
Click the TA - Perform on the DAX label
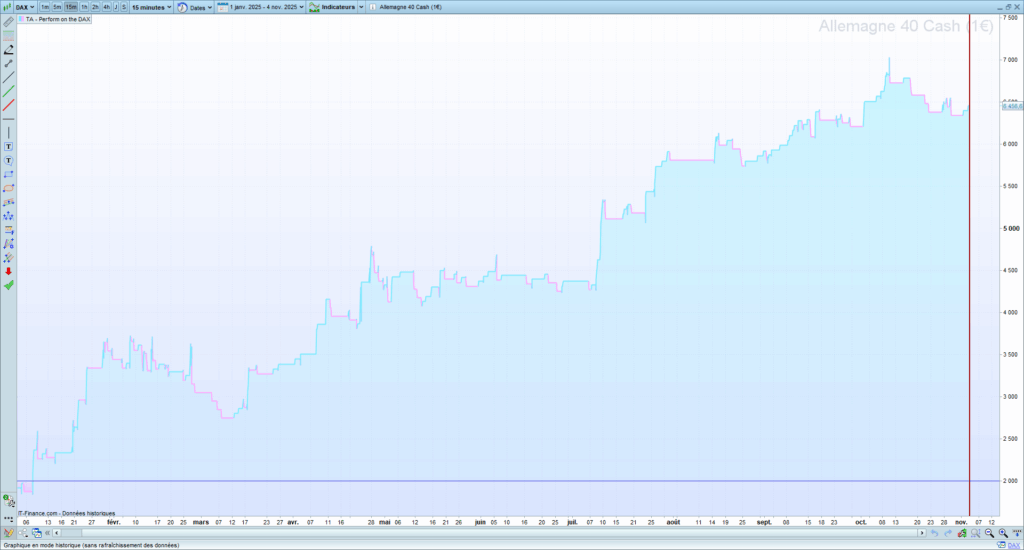tap(55, 20)
